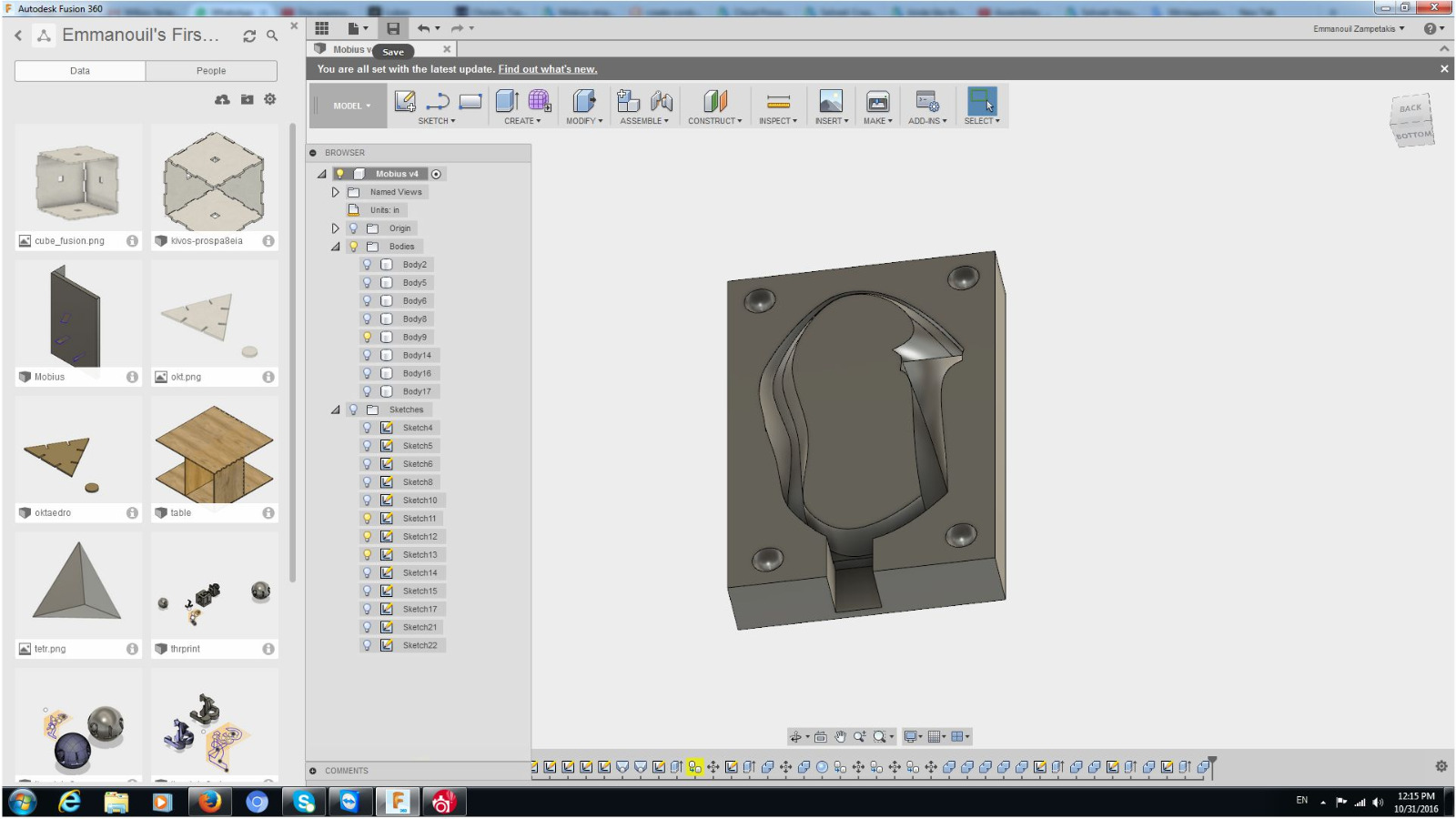Viewport: 1456px width, 819px height.
Task: Click the Joint assemble icon
Action: point(662,101)
